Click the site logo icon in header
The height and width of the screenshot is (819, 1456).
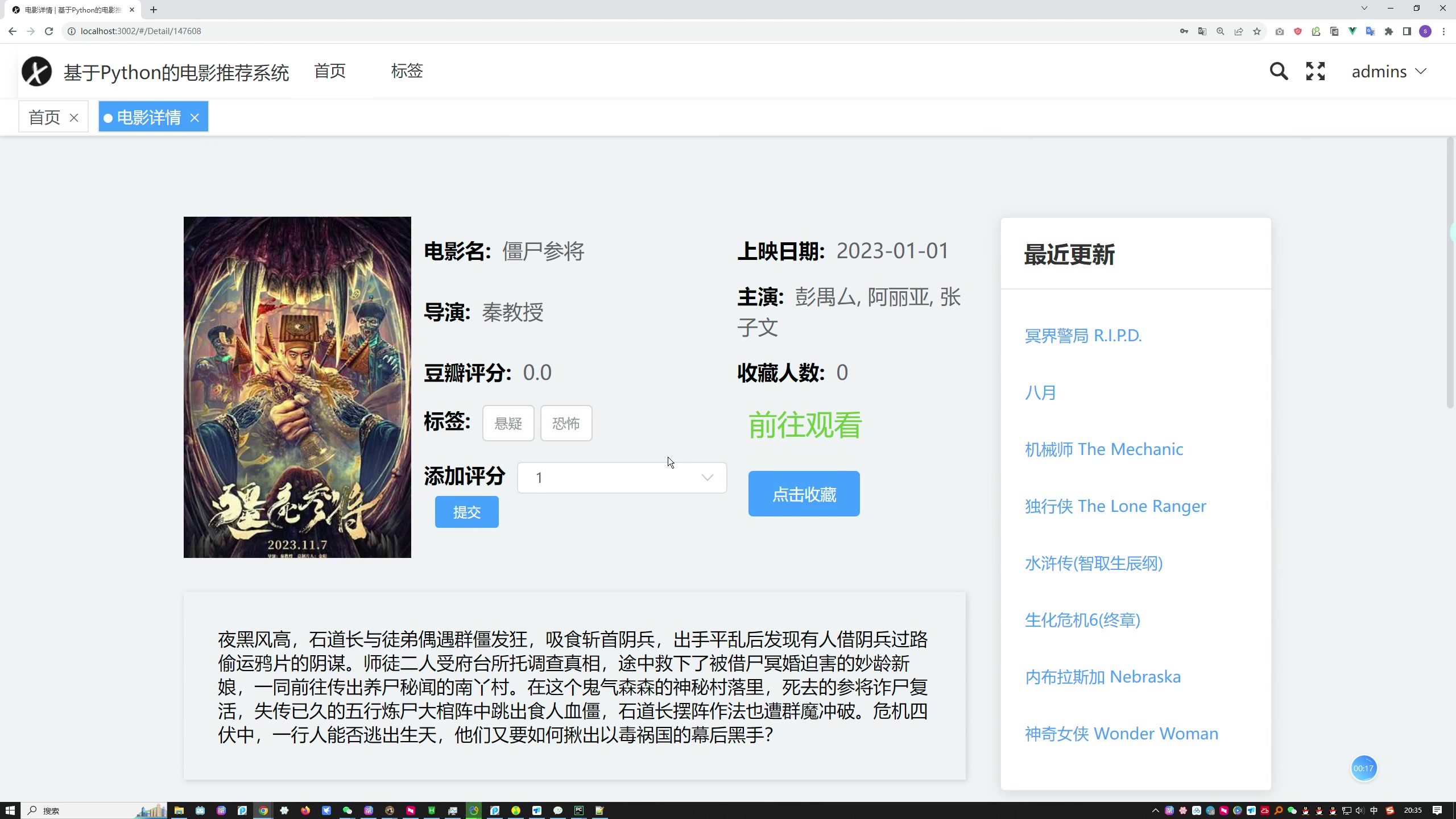click(x=36, y=71)
